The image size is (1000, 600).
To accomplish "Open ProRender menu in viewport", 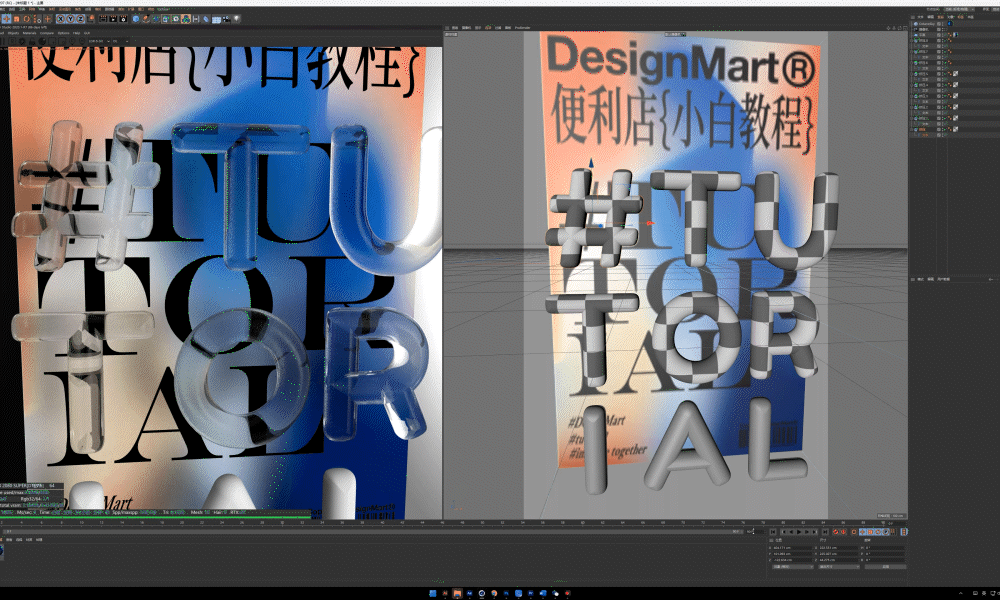I will point(522,28).
